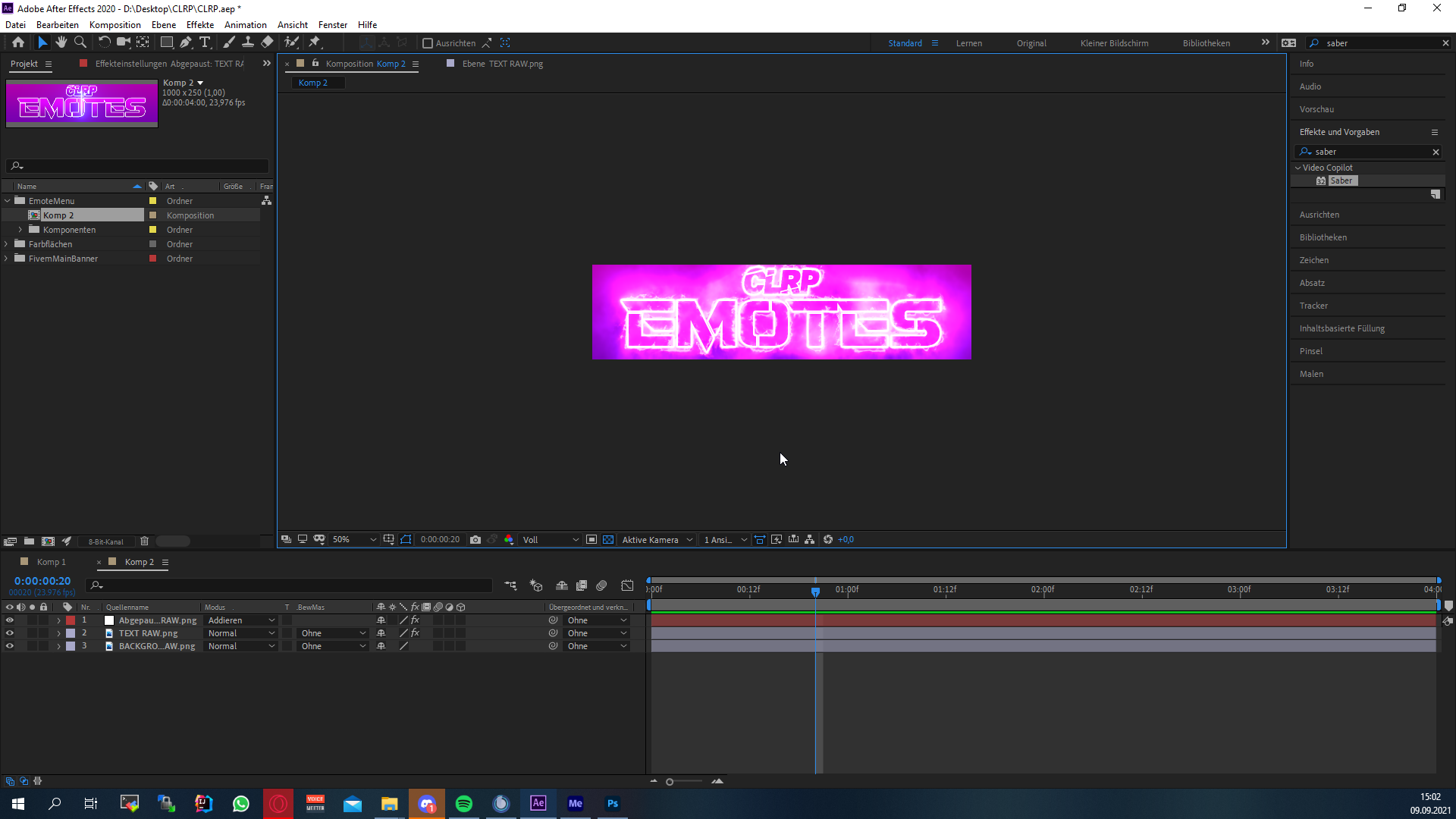Viewport: 1456px width, 819px height.
Task: Open the Zeichen panel
Action: [x=1314, y=260]
